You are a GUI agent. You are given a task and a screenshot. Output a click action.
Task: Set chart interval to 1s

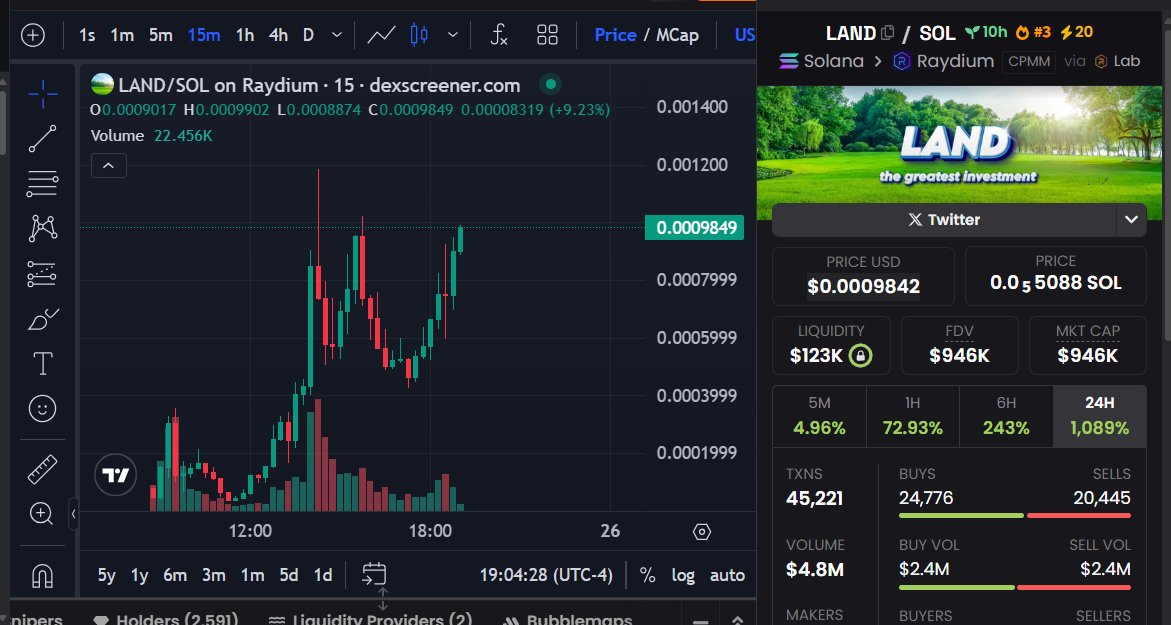coord(87,35)
